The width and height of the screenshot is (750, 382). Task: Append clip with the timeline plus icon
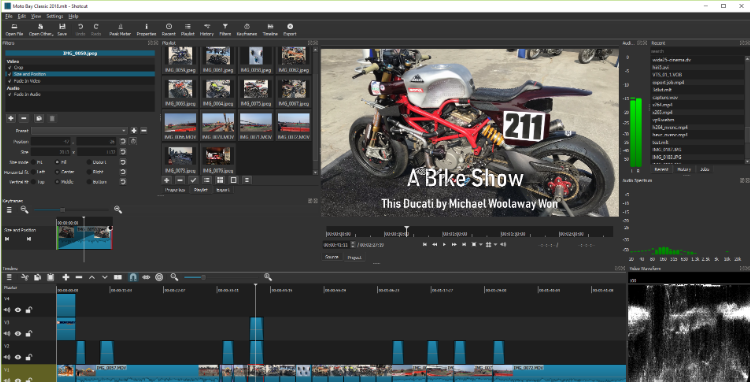(66, 277)
